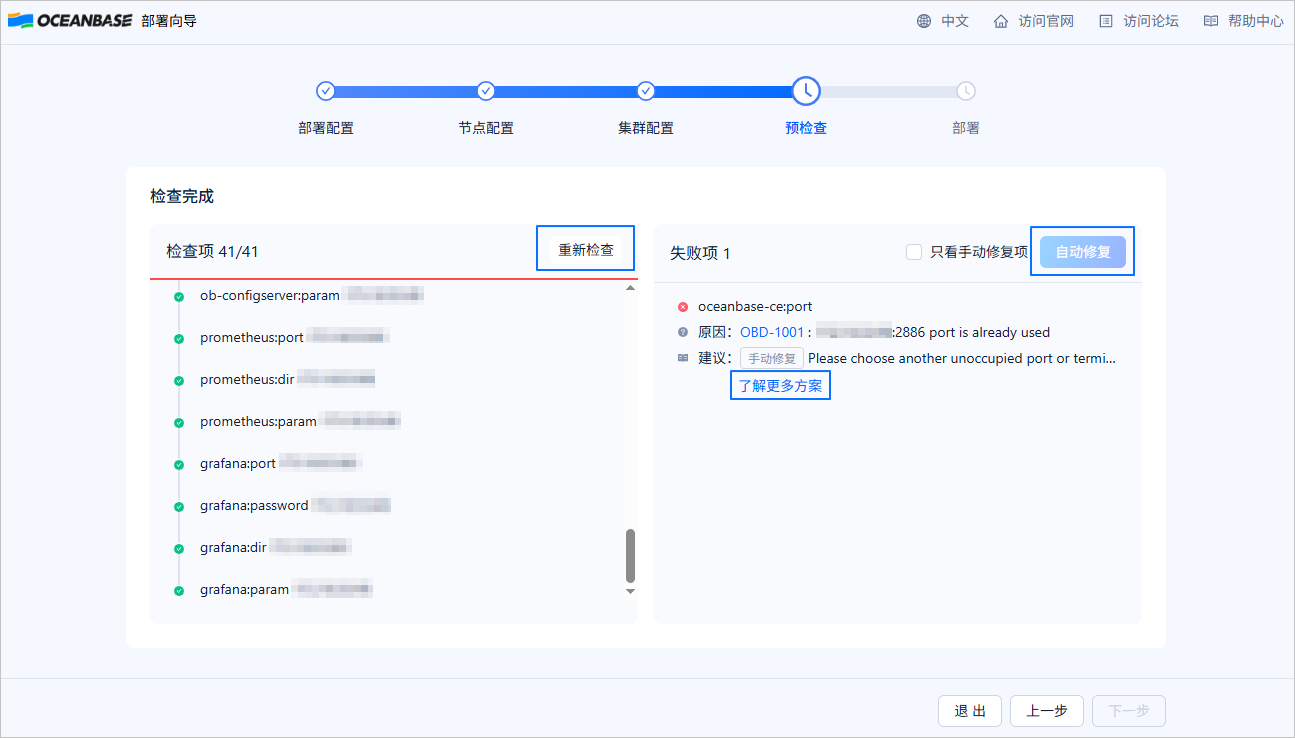Click the home icon for 访问官网
1295x738 pixels.
(x=1001, y=21)
